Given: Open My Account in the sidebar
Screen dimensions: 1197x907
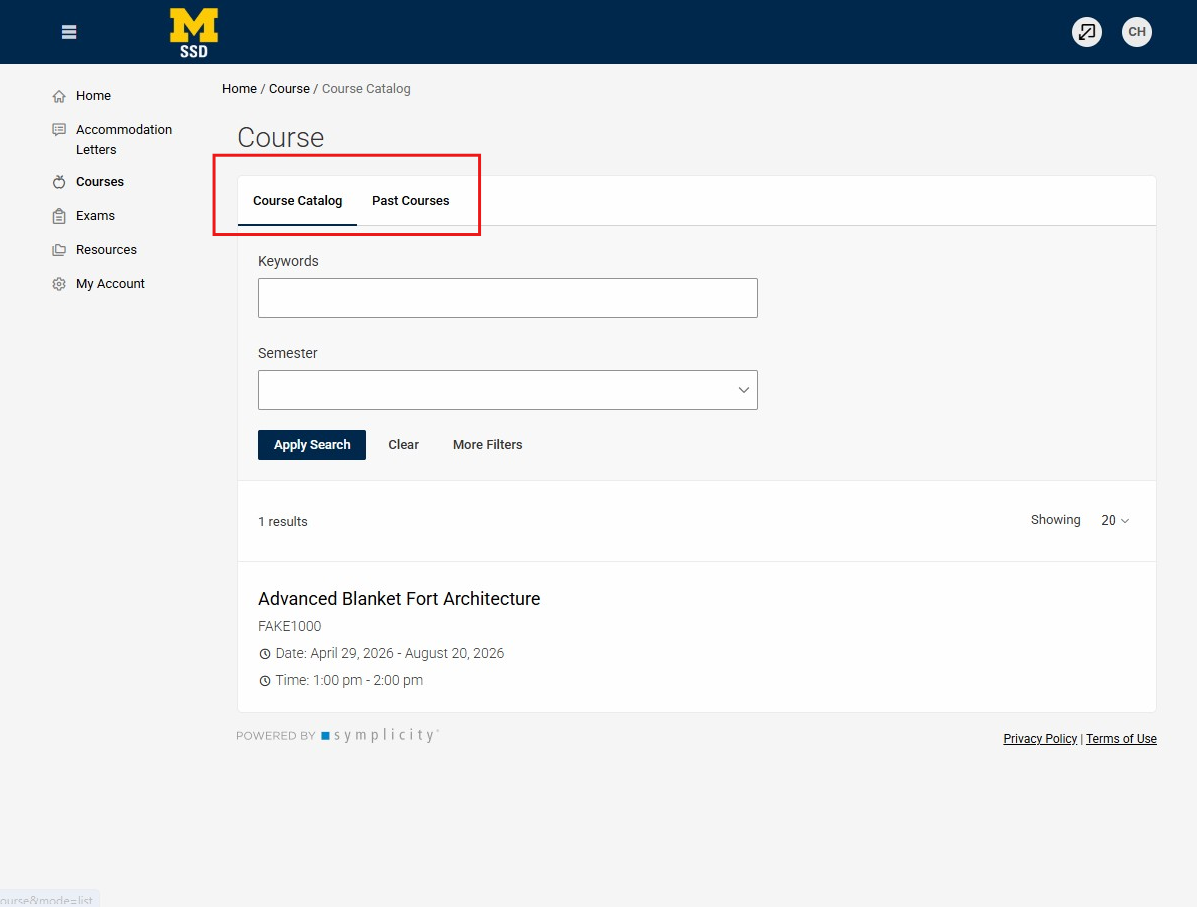Looking at the screenshot, I should (x=110, y=283).
